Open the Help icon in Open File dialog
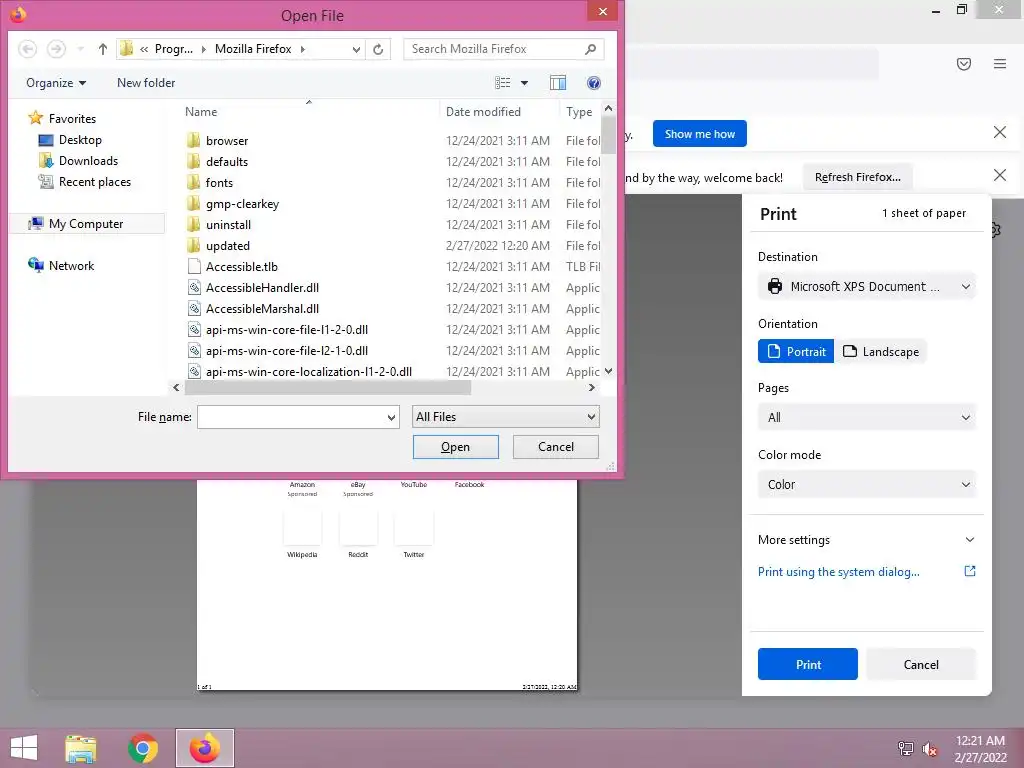1024x768 pixels. click(x=594, y=83)
